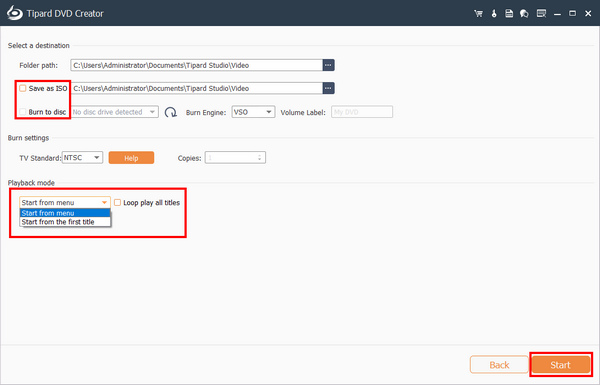600x385 pixels.
Task: Click the Tipard DVD Creator logo
Action: [15, 13]
